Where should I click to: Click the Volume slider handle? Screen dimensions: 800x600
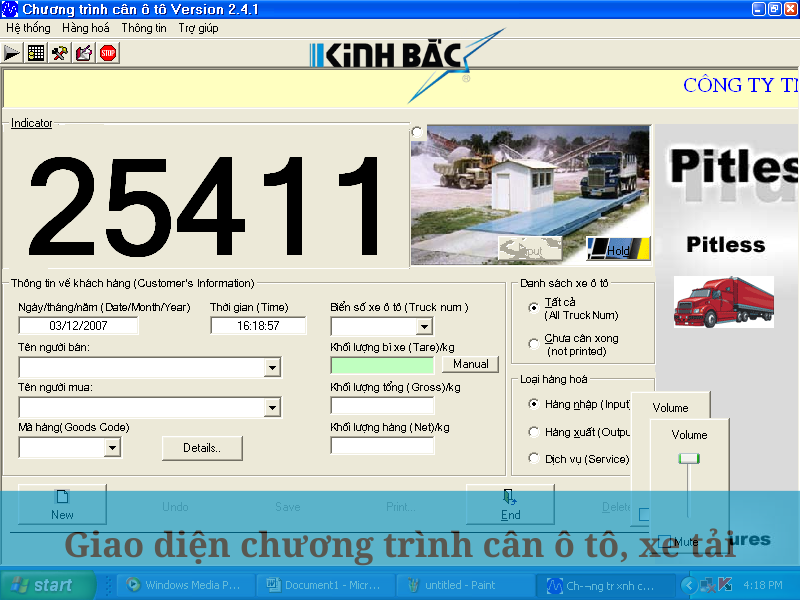[688, 459]
